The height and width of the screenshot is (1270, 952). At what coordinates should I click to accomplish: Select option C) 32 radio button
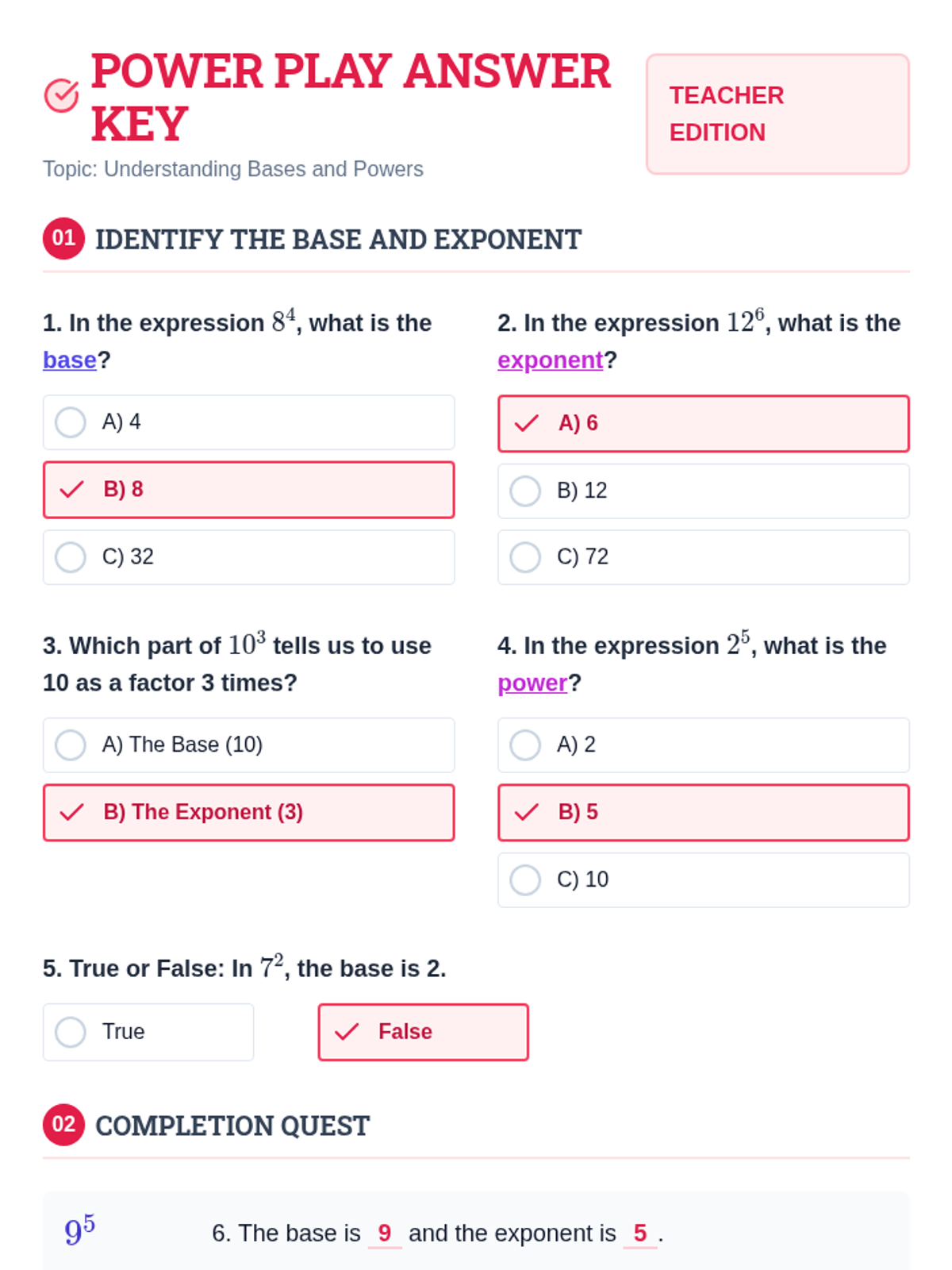71,557
